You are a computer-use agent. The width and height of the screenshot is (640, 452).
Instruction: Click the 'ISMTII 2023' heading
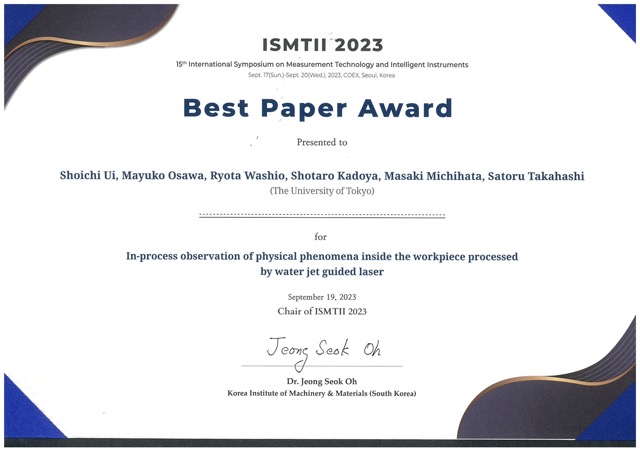click(322, 45)
